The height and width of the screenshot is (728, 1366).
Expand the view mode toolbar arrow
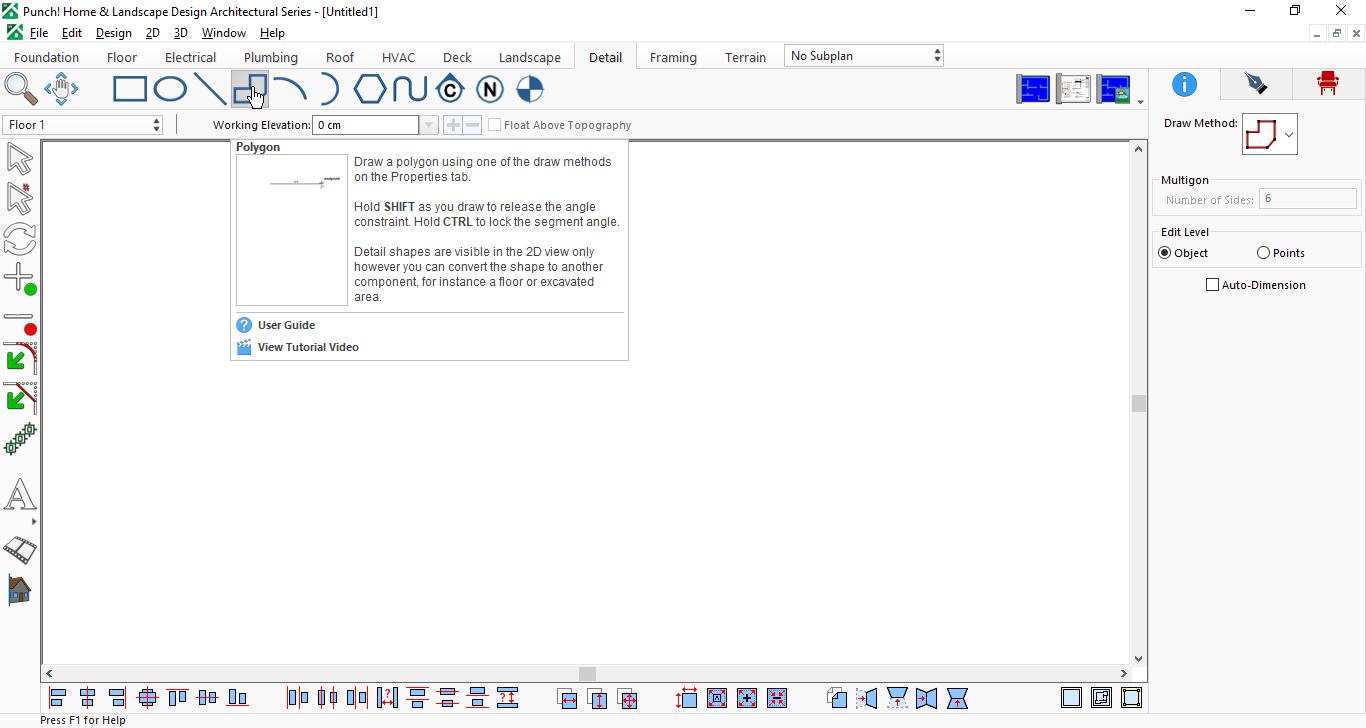point(1141,102)
